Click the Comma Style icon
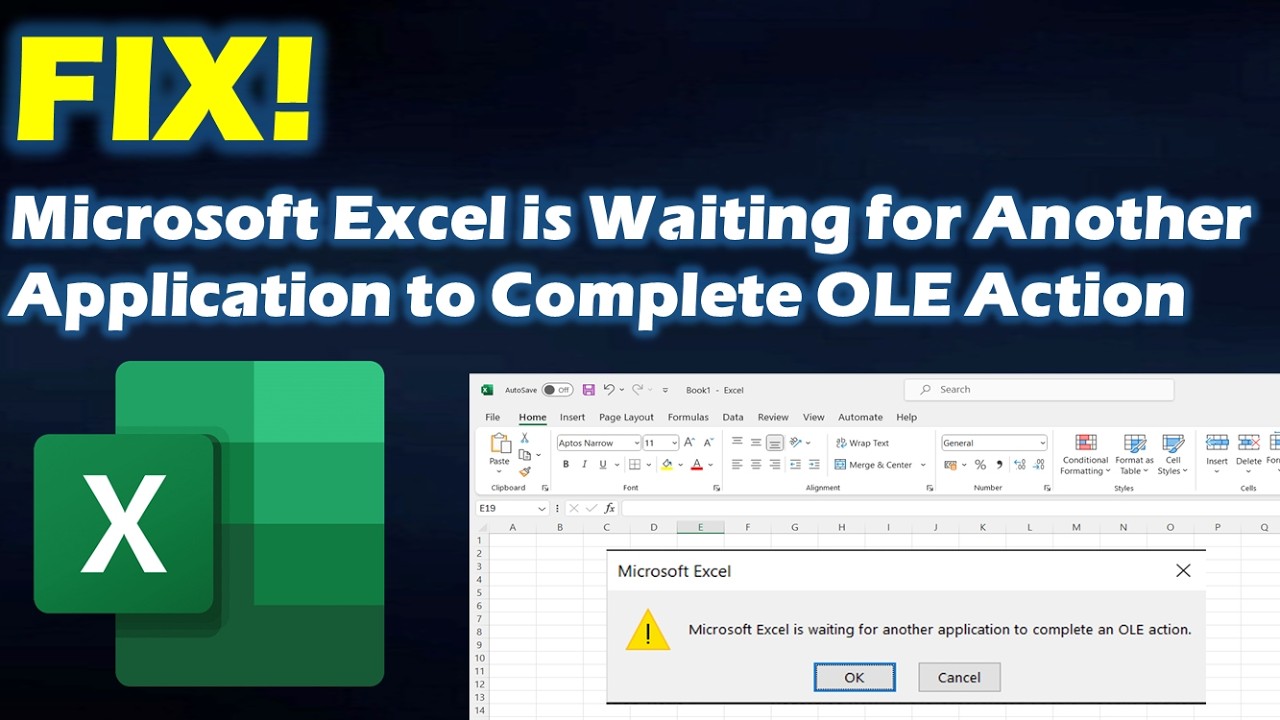The width and height of the screenshot is (1280, 720). tap(999, 465)
